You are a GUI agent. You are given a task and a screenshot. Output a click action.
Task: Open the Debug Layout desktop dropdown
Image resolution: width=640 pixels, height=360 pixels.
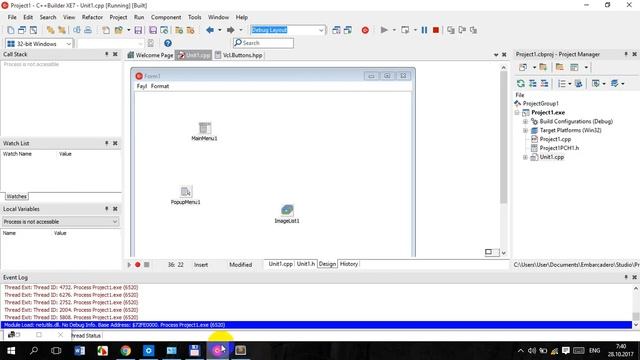321,30
